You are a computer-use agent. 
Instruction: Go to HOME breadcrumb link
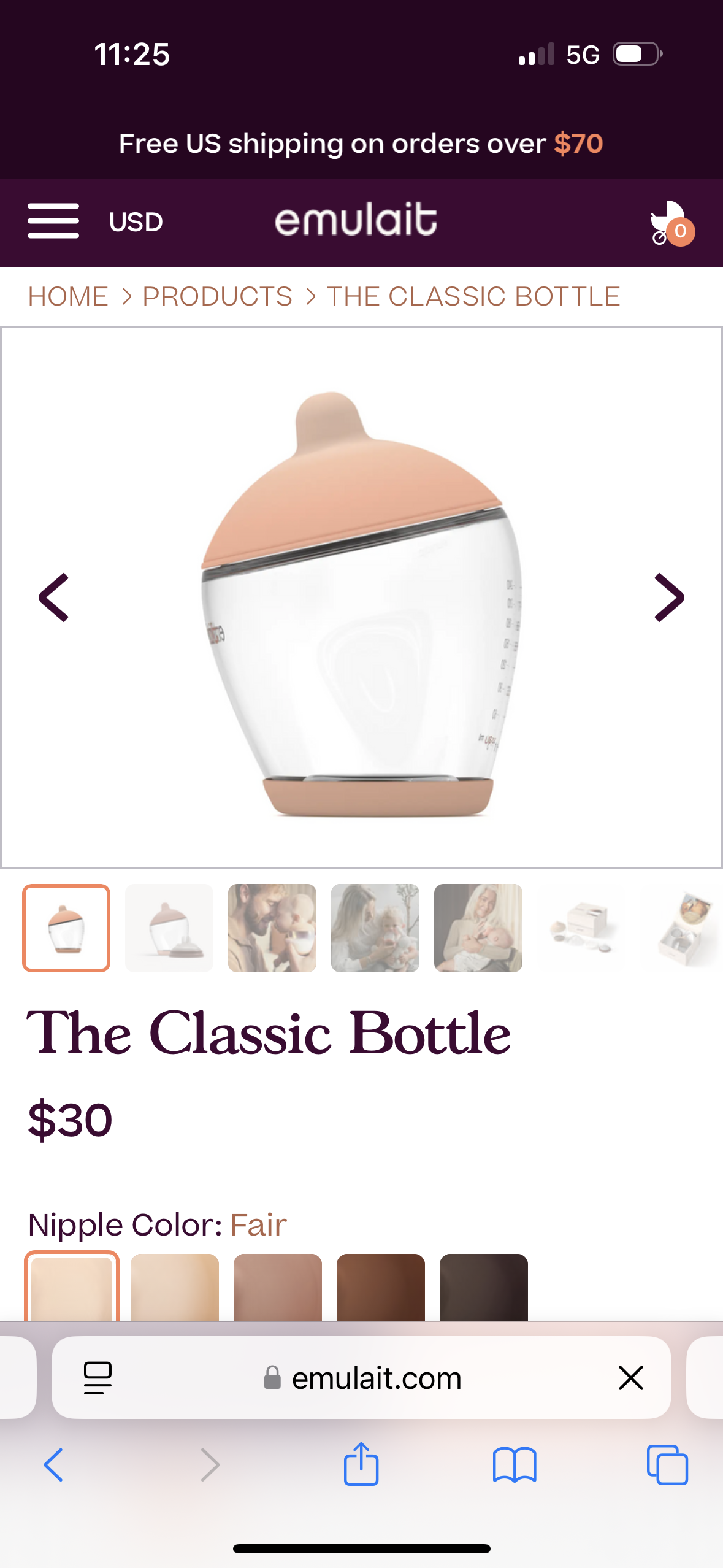(x=68, y=296)
